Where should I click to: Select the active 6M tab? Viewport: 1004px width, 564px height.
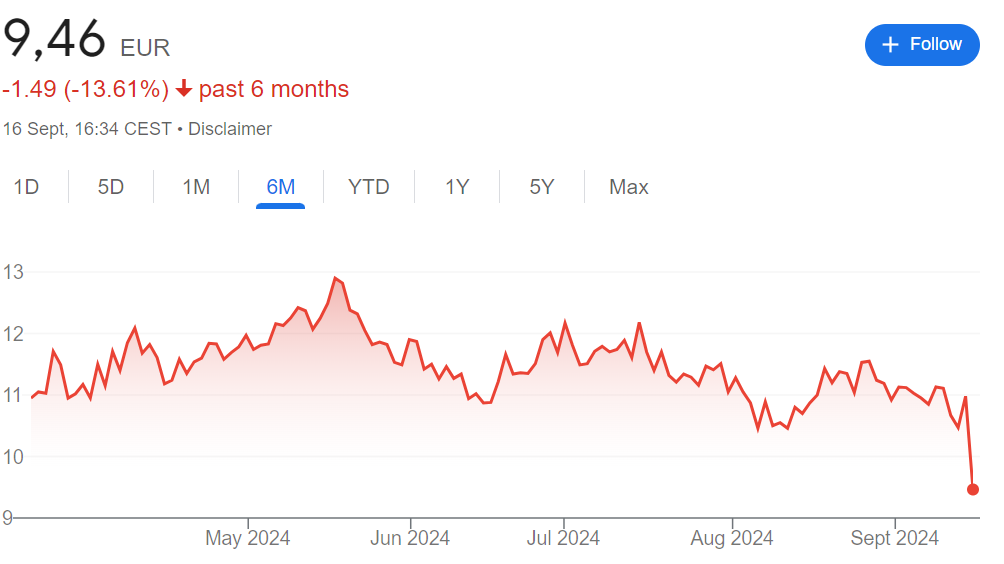[280, 187]
